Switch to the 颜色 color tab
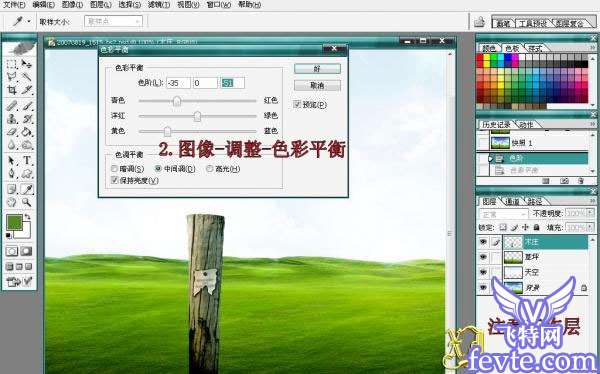 click(489, 48)
